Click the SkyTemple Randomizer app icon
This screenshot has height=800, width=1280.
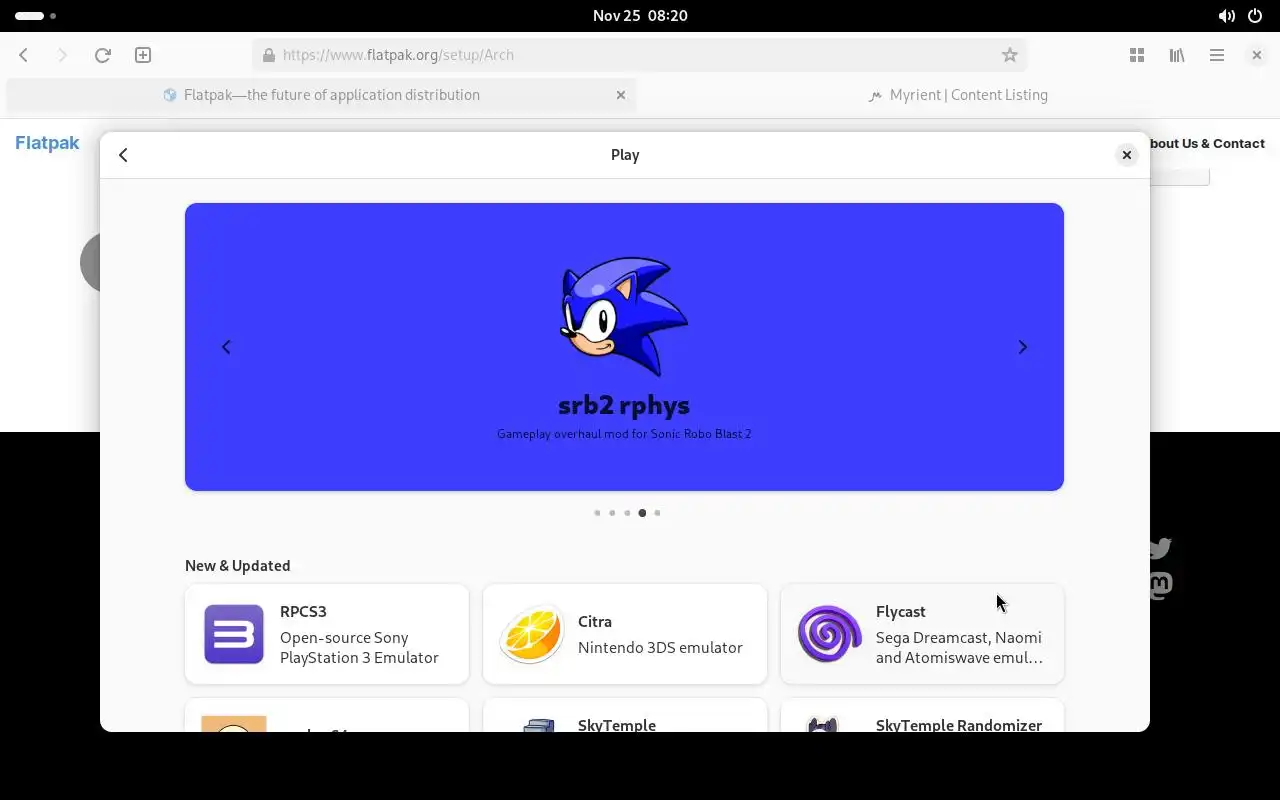(823, 724)
